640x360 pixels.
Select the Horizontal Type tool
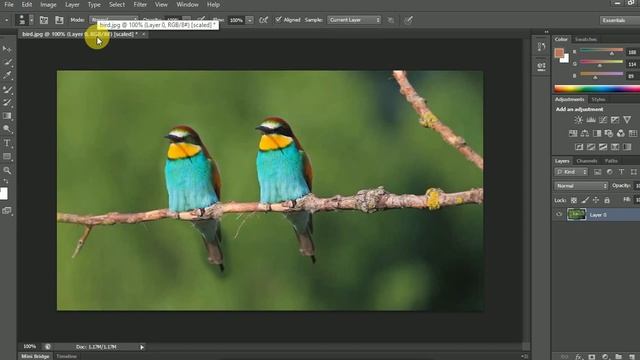point(7,143)
